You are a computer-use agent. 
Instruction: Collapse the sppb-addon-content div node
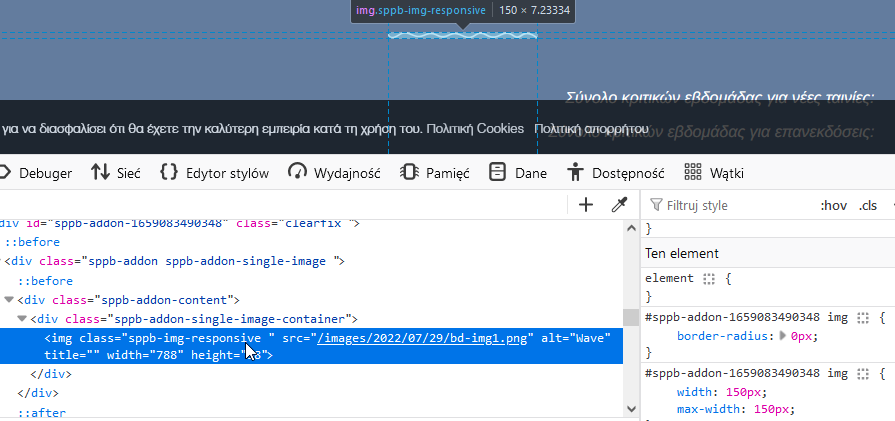click(9, 300)
